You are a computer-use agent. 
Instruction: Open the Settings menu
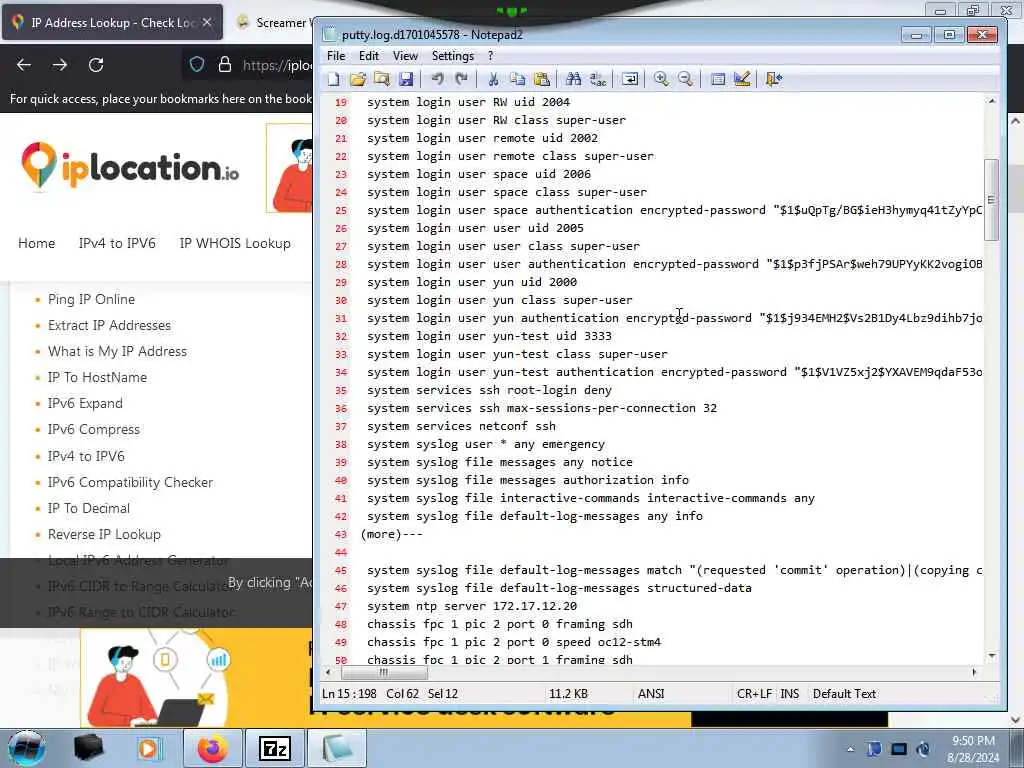click(x=453, y=56)
